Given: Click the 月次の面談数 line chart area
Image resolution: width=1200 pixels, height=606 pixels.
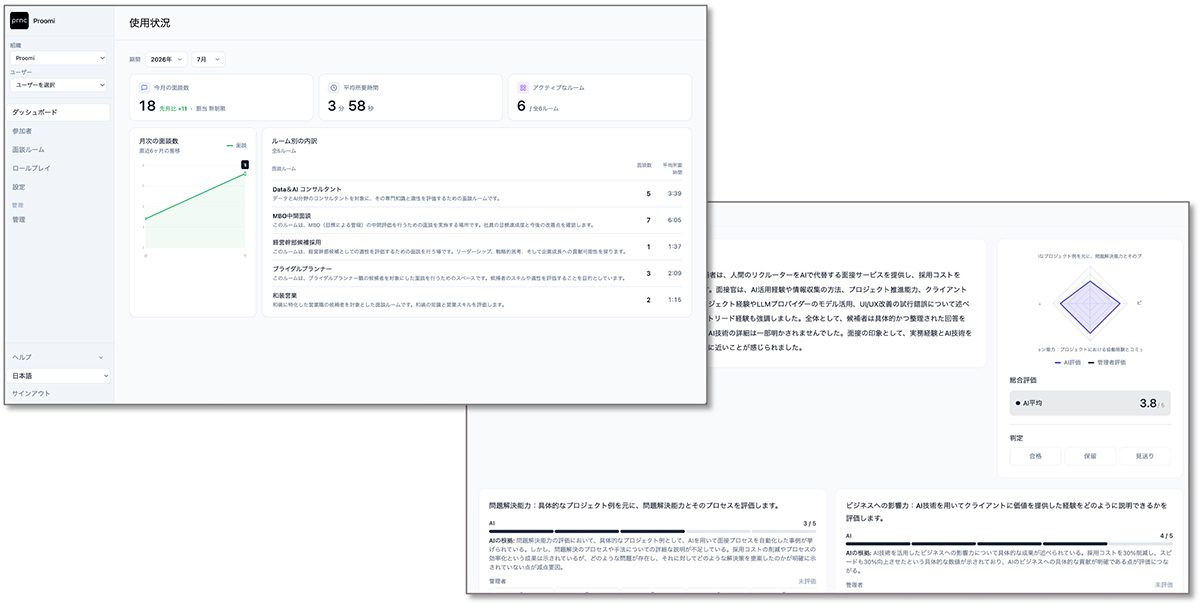Looking at the screenshot, I should 193,208.
